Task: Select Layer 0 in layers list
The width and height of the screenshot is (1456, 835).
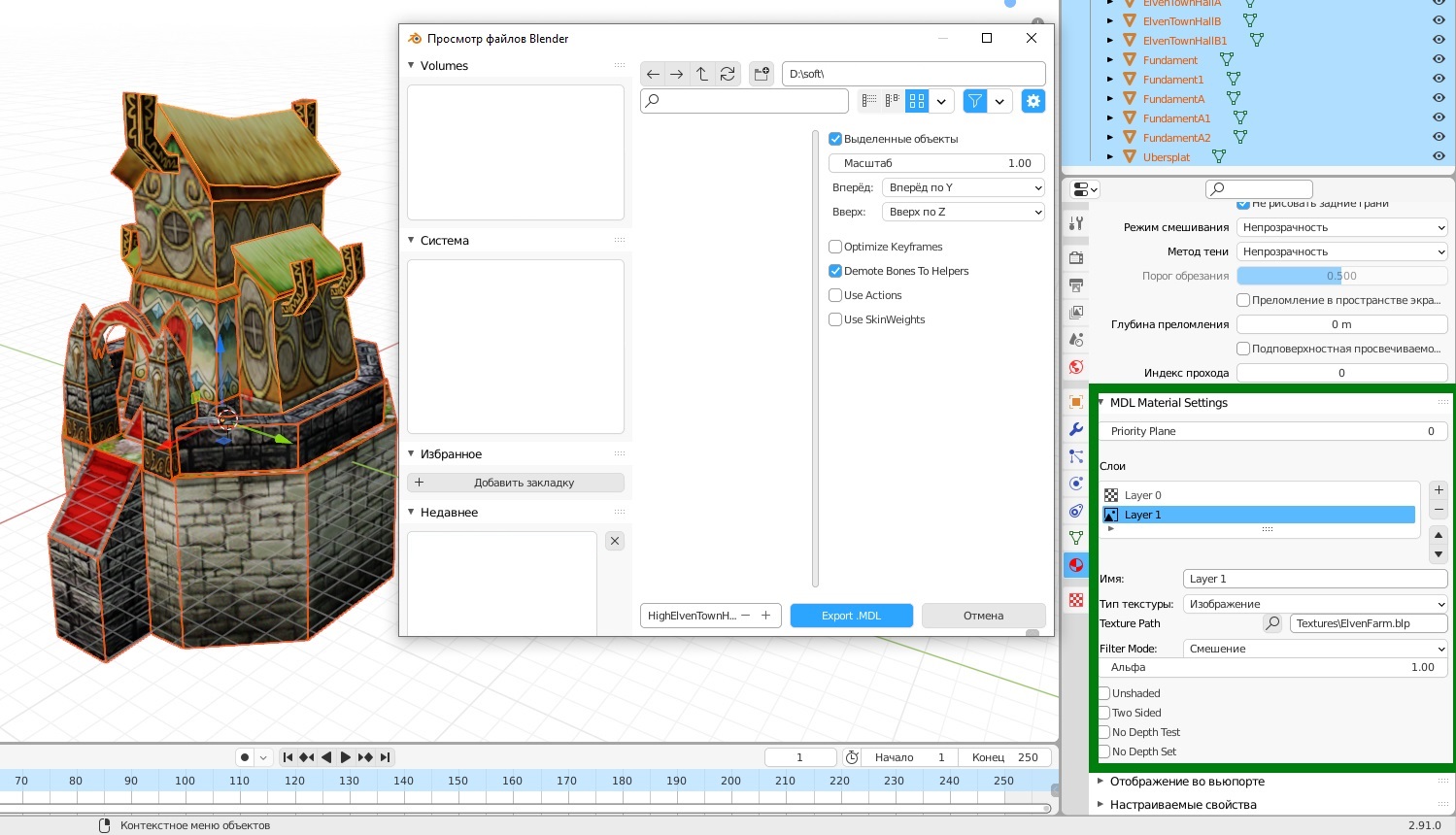Action: [1259, 495]
